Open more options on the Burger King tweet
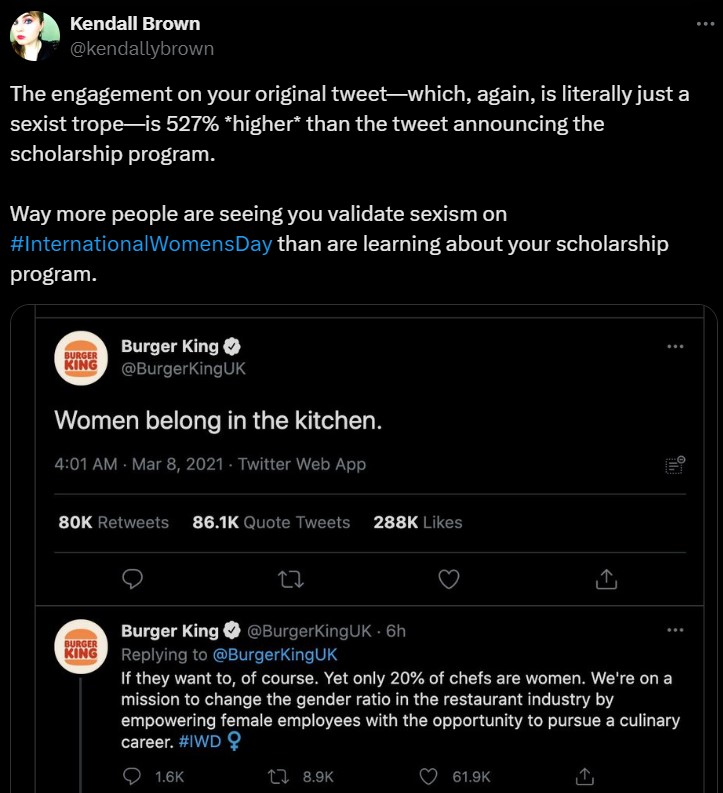 click(675, 347)
